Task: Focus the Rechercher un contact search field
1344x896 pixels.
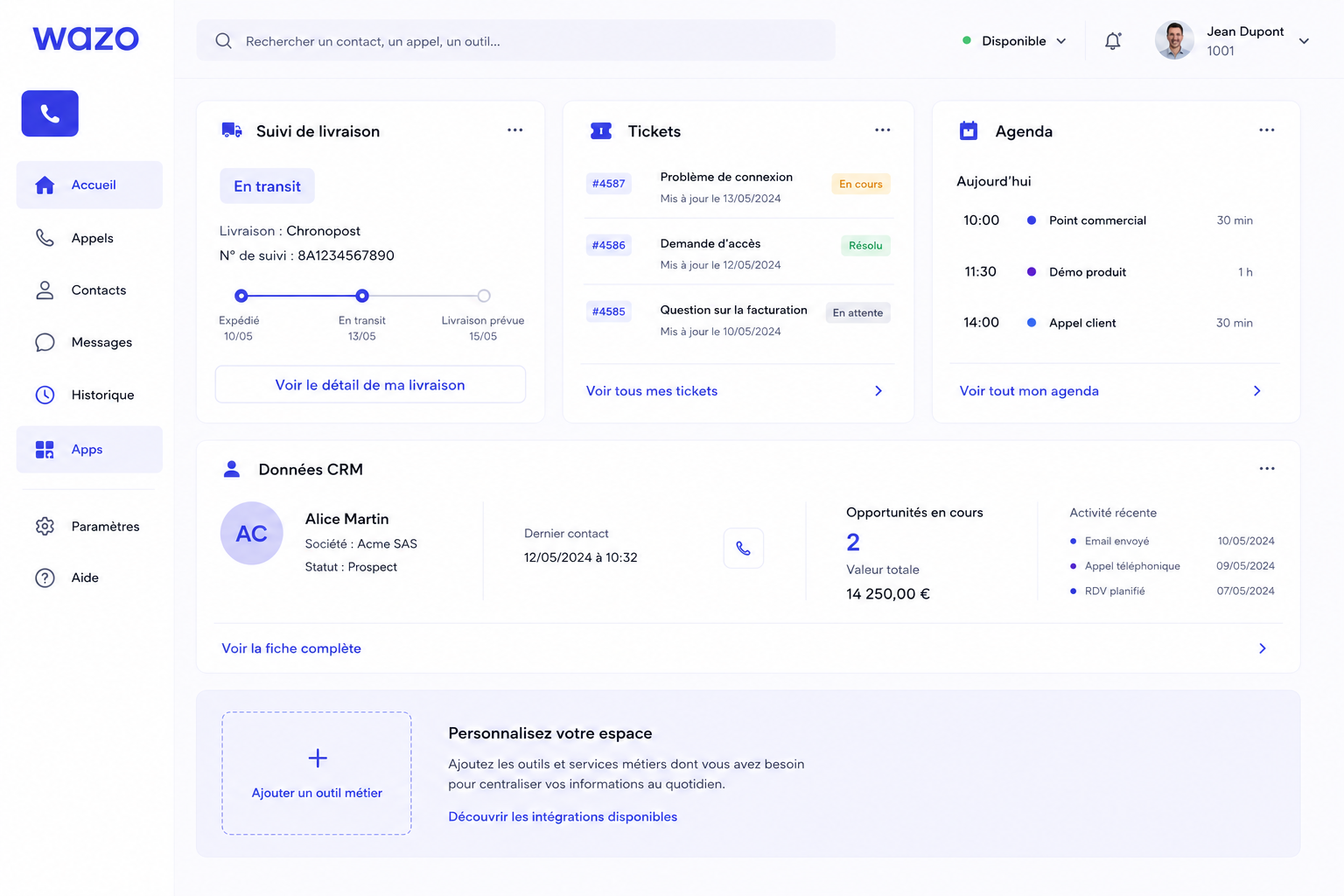Action: coord(516,41)
